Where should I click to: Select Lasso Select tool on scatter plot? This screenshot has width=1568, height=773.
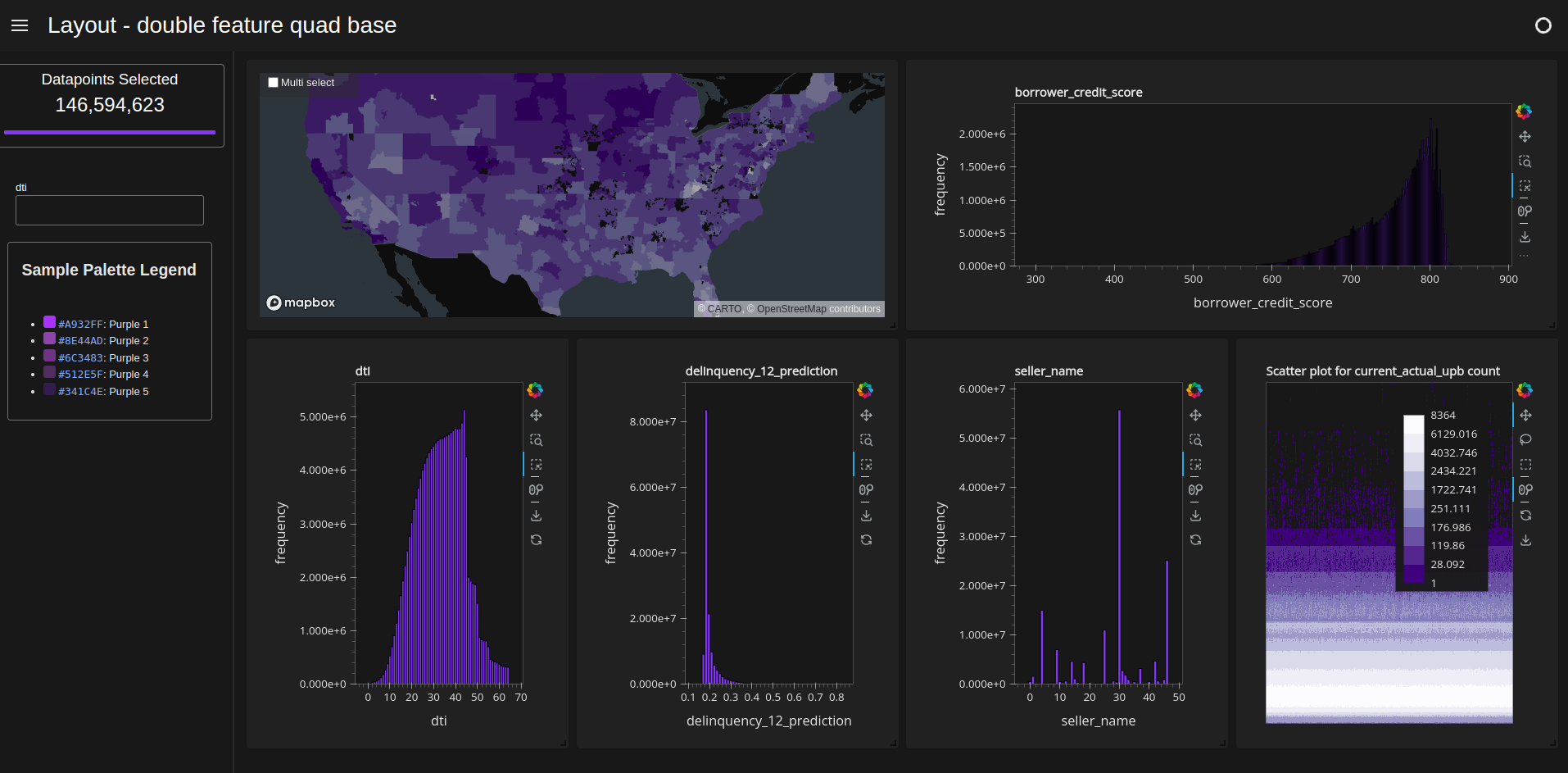click(1525, 440)
